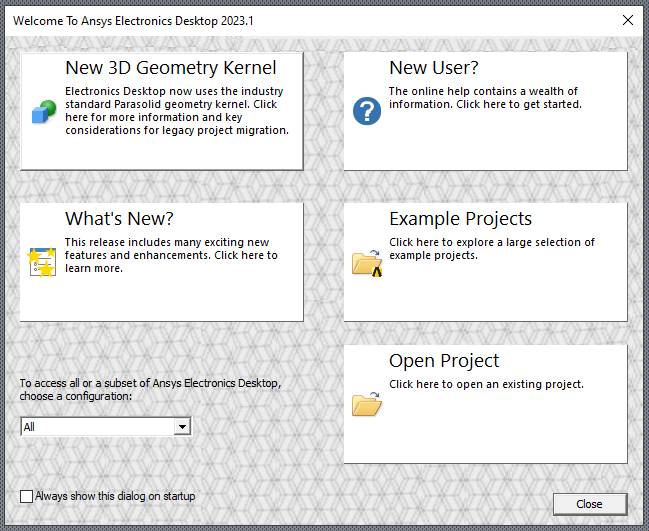Open the New 3D Geometry Kernel heading
Viewport: 649px width, 531px height.
171,67
